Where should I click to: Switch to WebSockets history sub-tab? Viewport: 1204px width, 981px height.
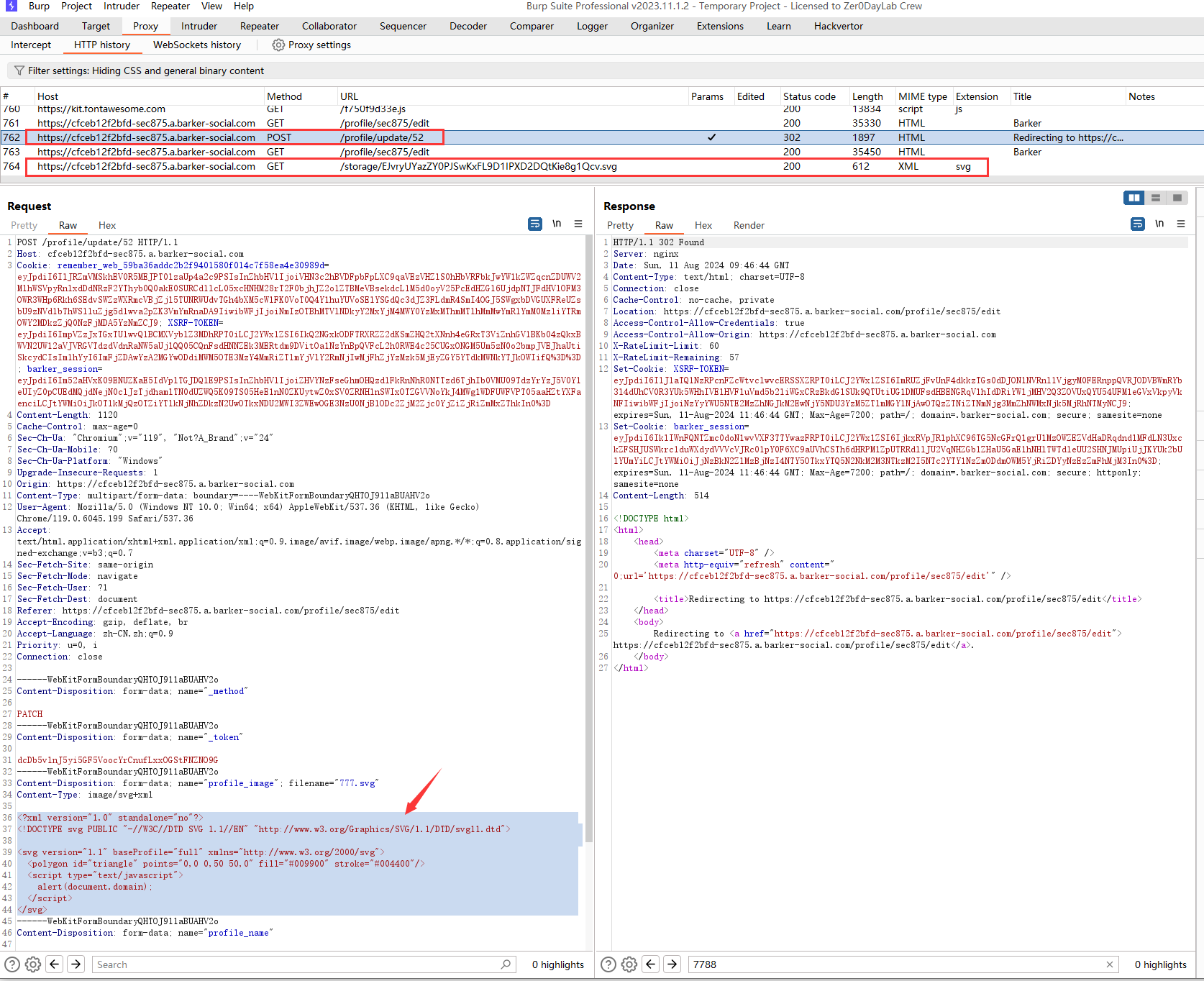[197, 45]
